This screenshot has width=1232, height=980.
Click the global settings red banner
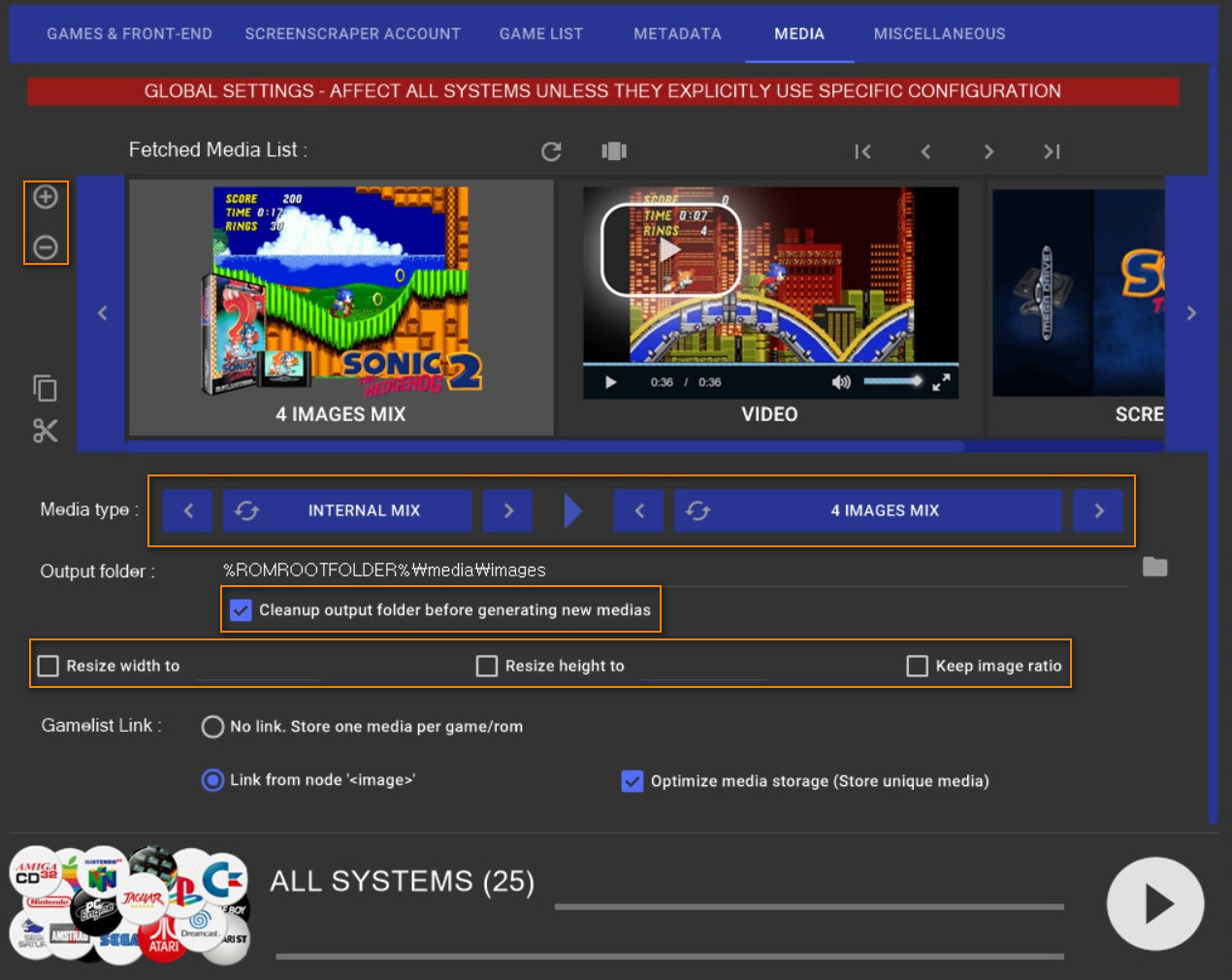(602, 91)
